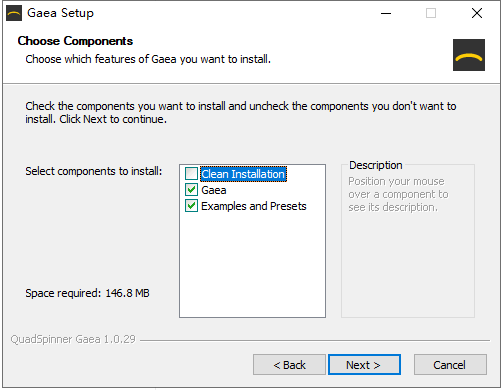Click the Space required 146.8 MB text

pyautogui.click(x=87, y=293)
